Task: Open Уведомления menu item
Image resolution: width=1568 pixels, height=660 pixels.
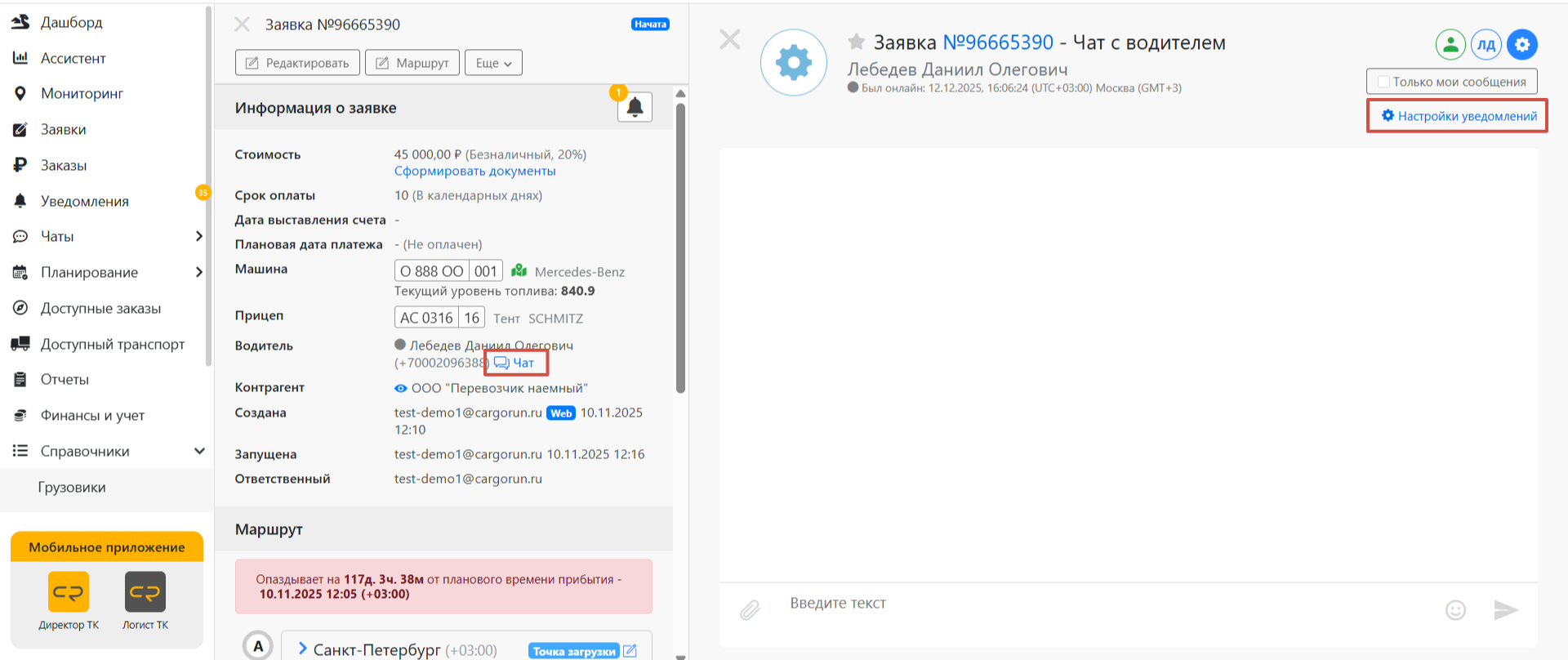Action: coord(85,201)
